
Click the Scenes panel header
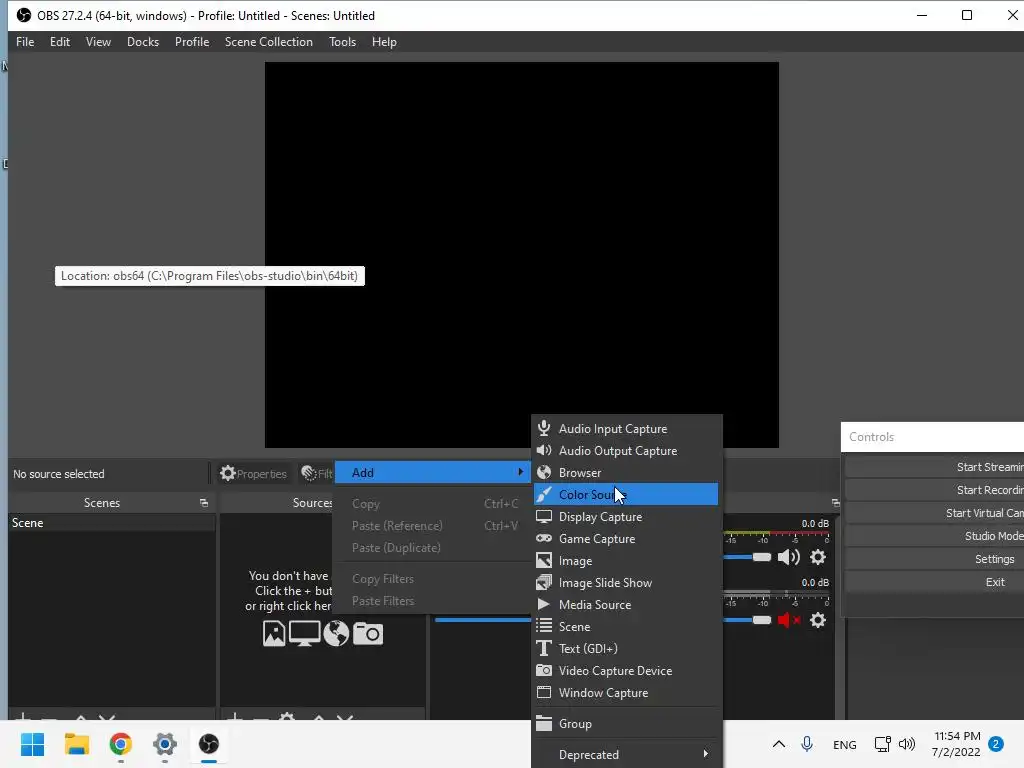coord(102,503)
